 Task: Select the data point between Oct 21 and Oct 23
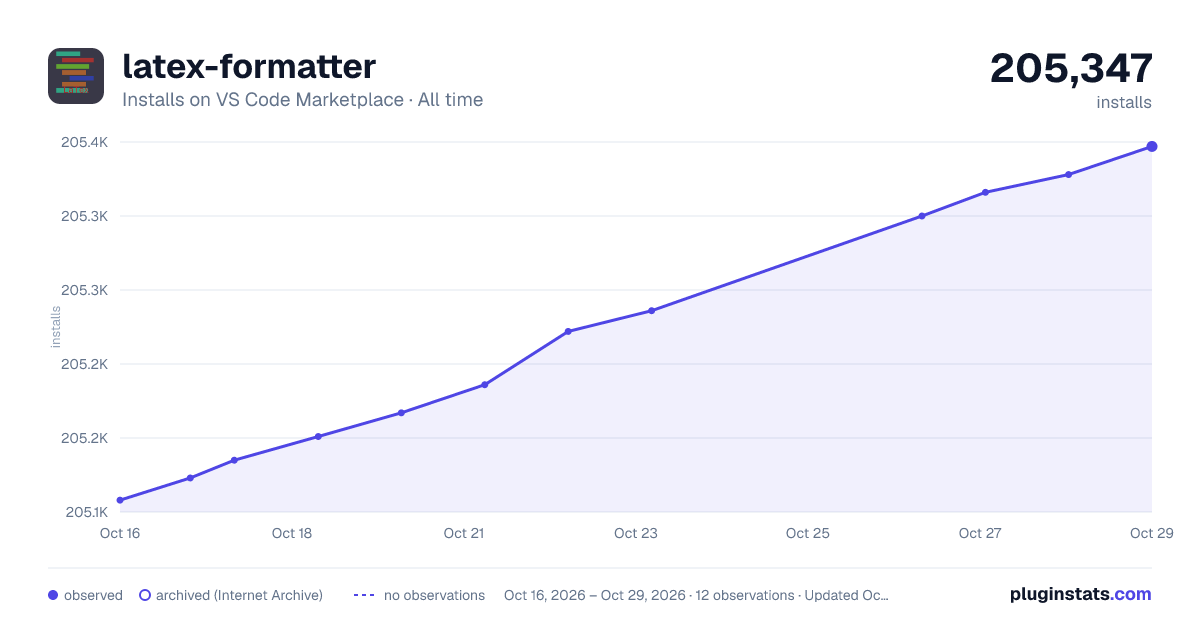[568, 331]
